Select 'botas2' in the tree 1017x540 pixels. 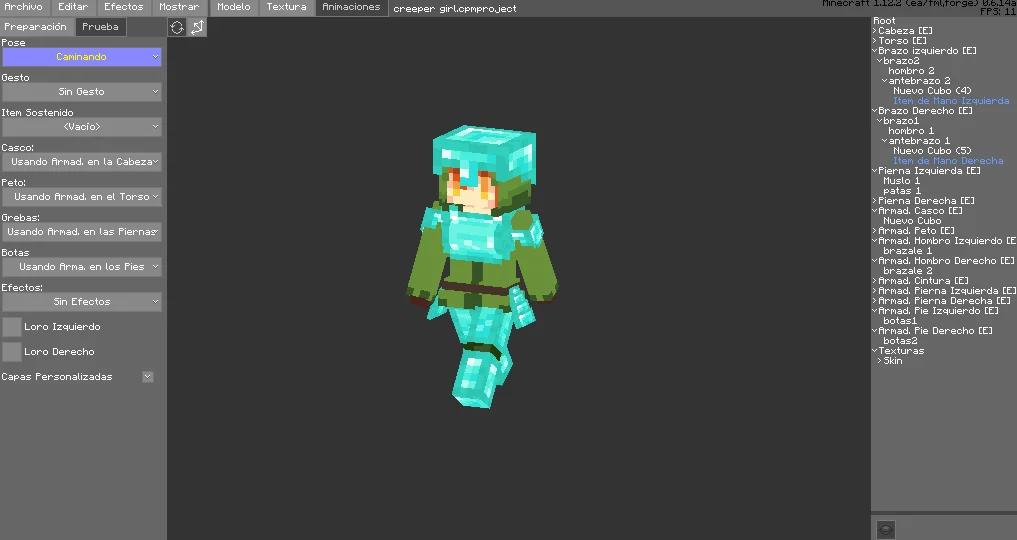coord(900,341)
